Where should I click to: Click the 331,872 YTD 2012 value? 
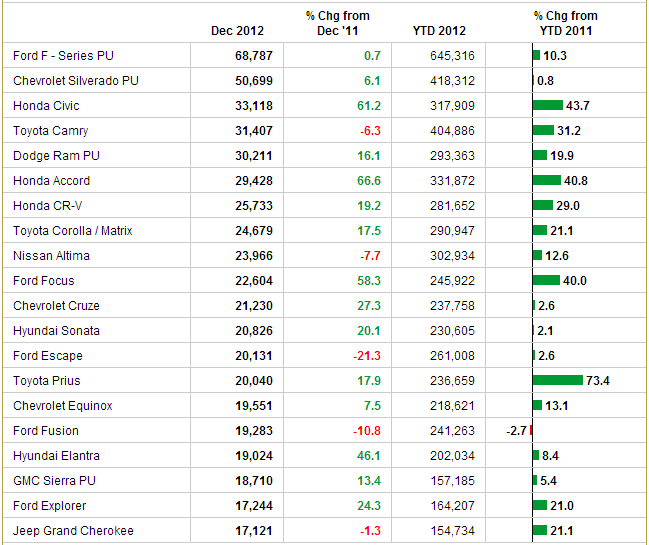452,181
